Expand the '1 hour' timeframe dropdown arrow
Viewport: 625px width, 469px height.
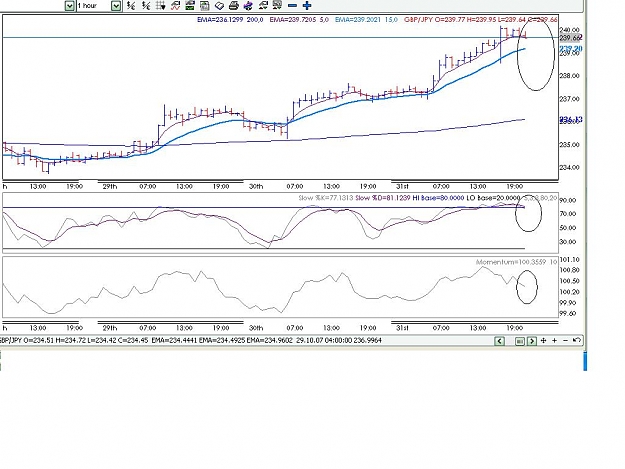[x=116, y=6]
